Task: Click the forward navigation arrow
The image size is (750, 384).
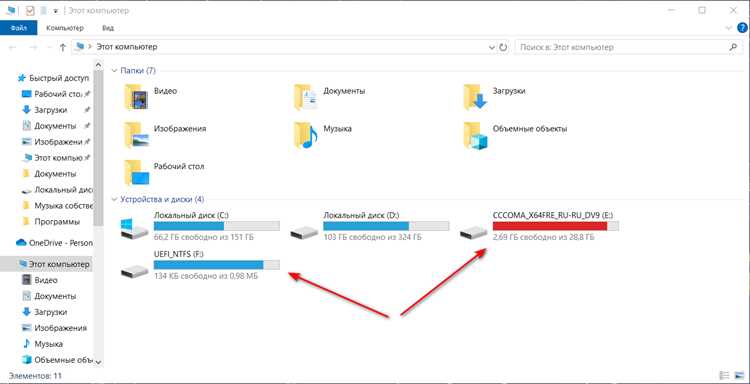Action: click(33, 47)
